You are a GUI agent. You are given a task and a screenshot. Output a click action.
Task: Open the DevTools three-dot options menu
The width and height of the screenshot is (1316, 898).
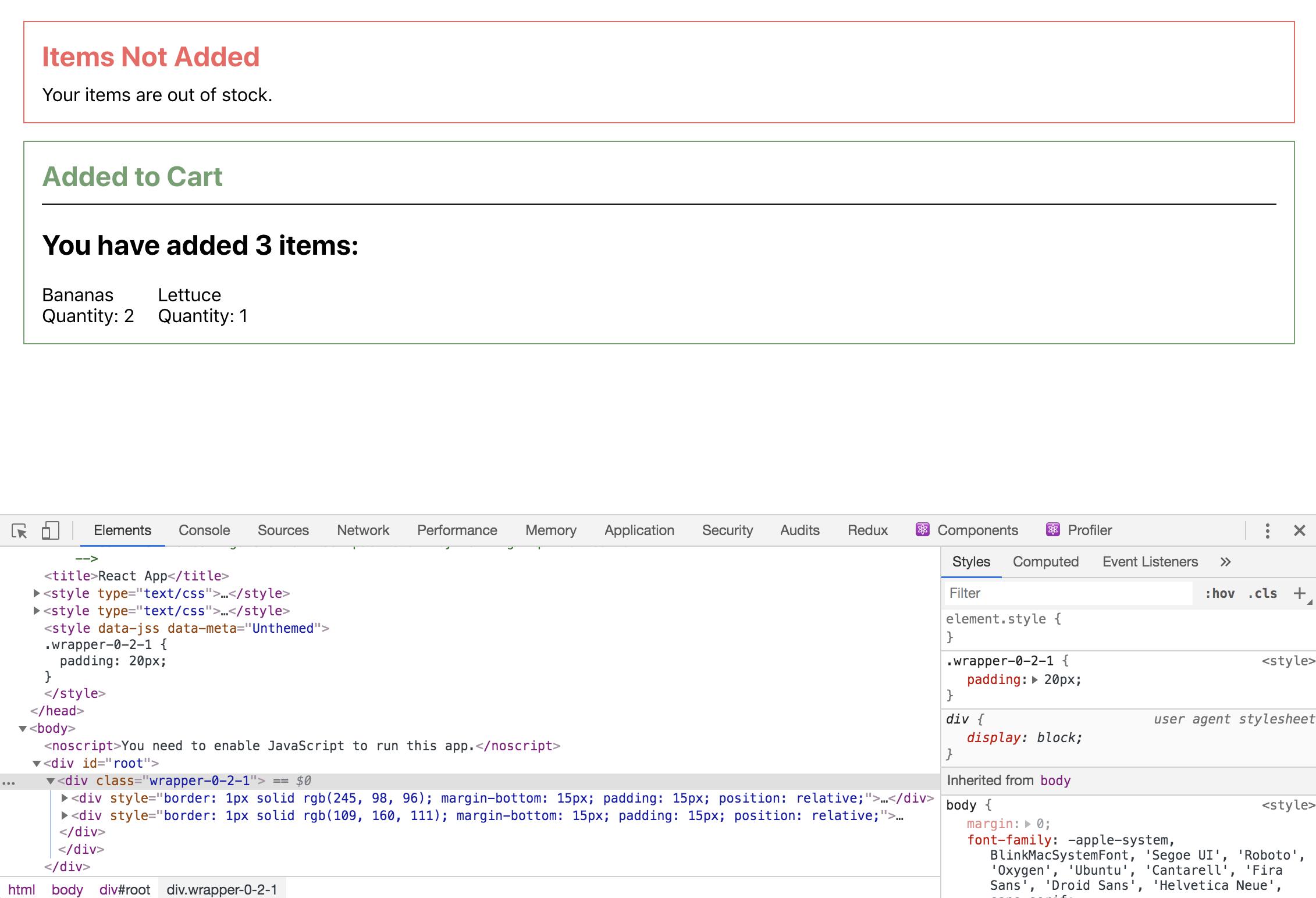pyautogui.click(x=1267, y=530)
